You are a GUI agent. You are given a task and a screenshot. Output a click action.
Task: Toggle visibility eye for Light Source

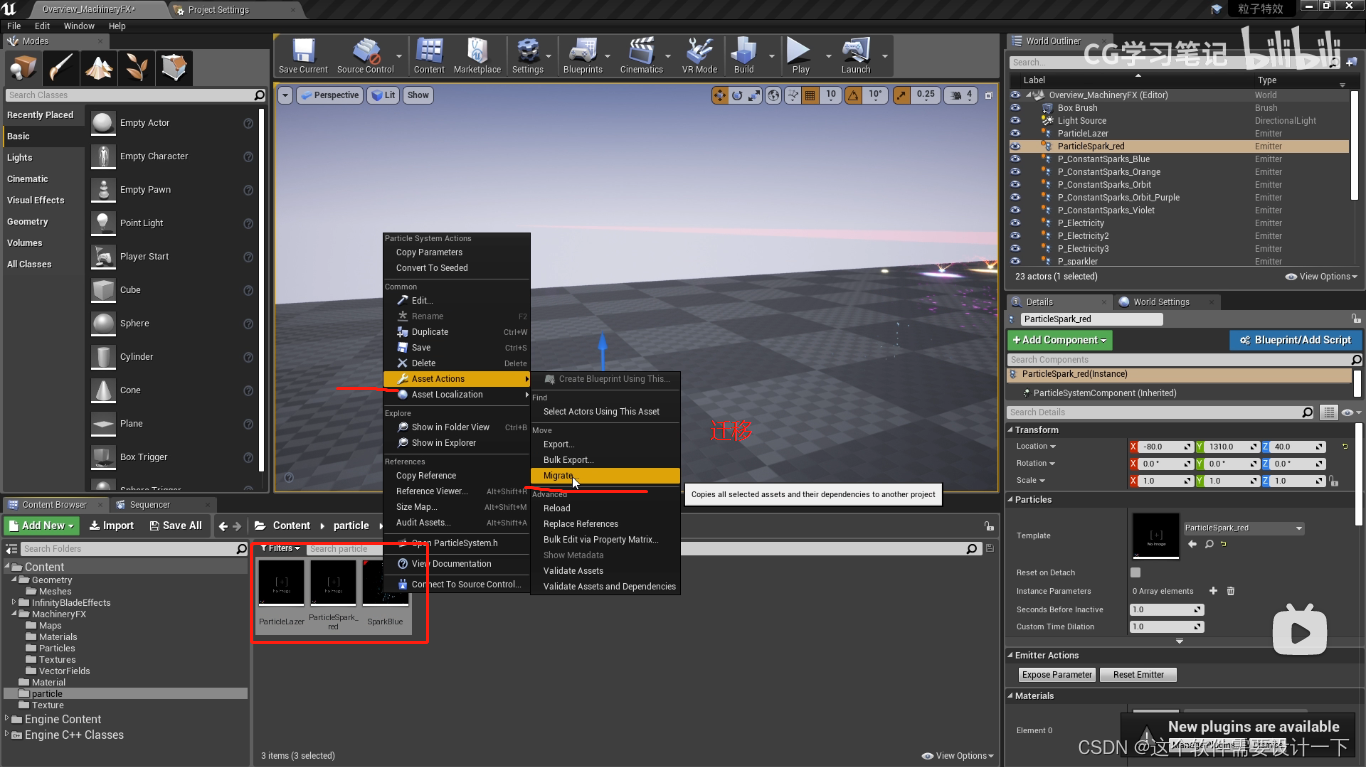(x=1015, y=121)
